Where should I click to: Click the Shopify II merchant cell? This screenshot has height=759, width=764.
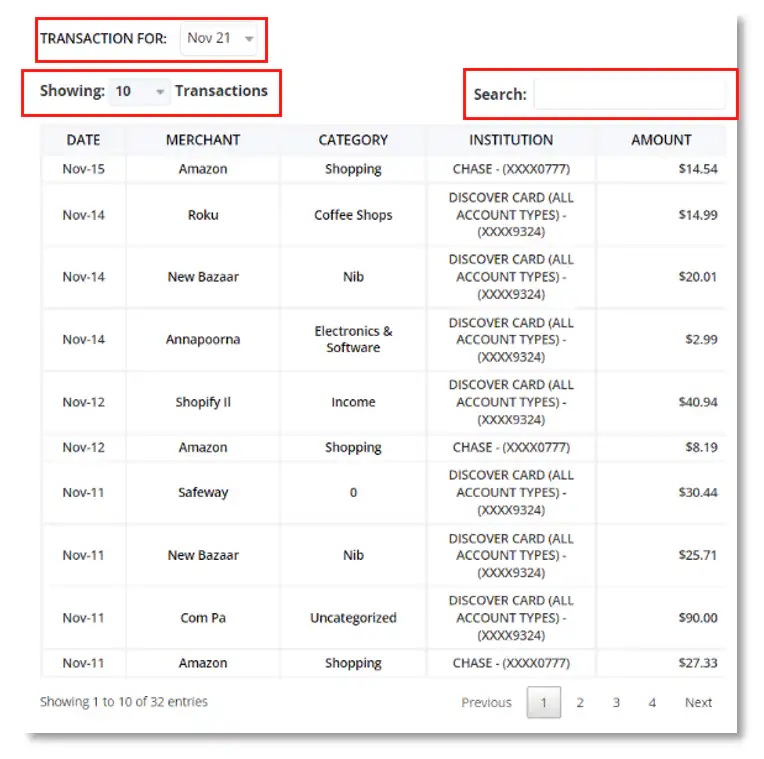tap(203, 402)
